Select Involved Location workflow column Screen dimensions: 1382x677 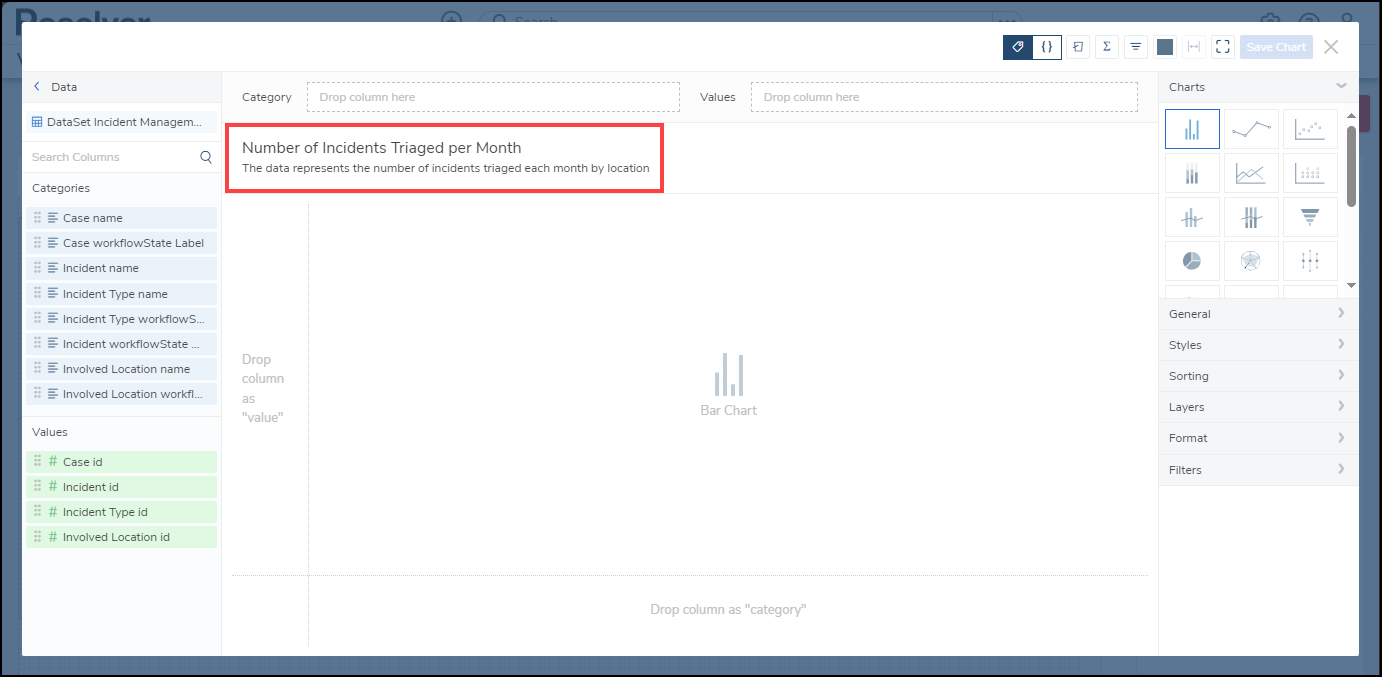pyautogui.click(x=122, y=394)
